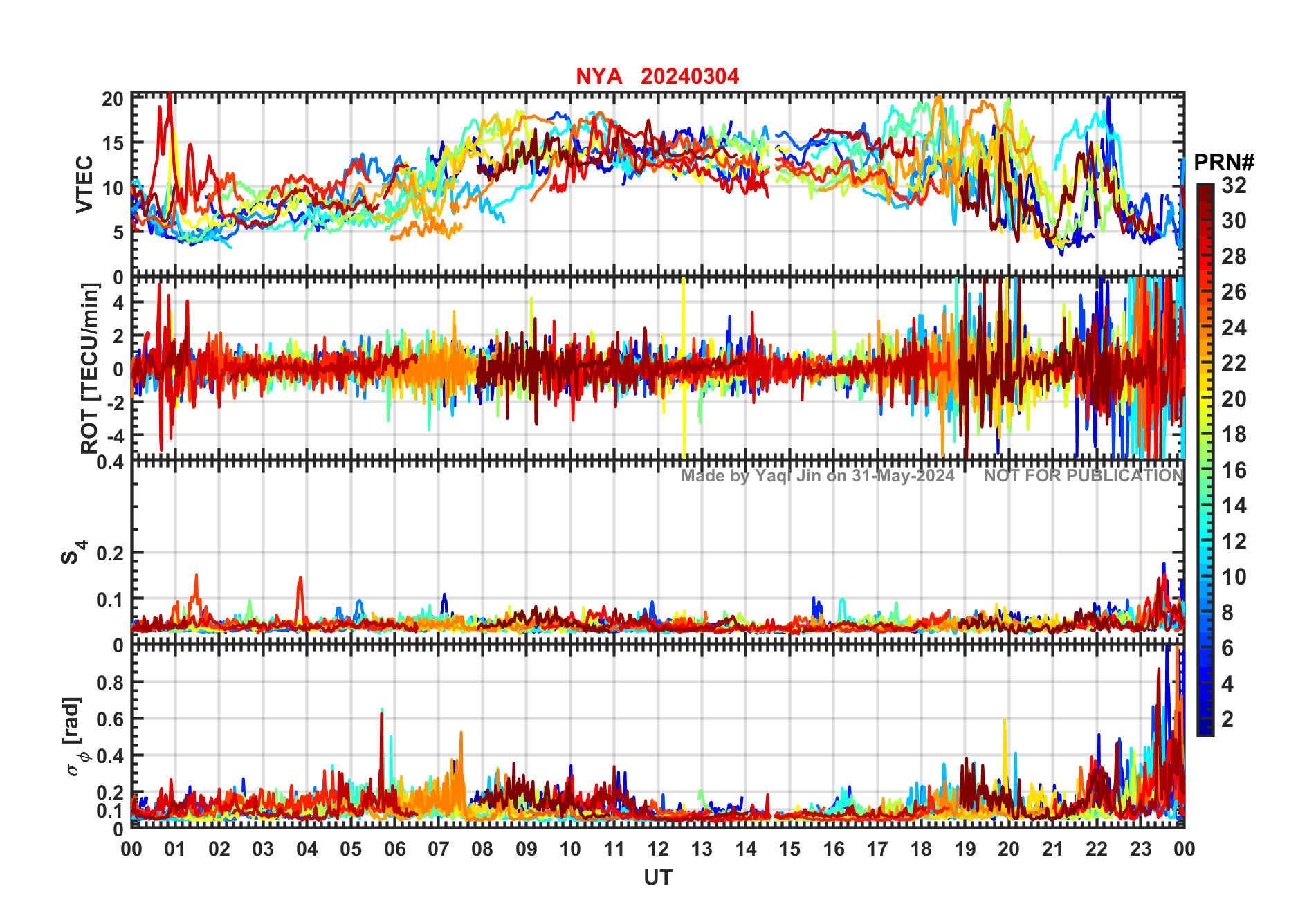Image resolution: width=1316 pixels, height=920 pixels.
Task: Click the "UT" x-axis label
Action: pyautogui.click(x=658, y=877)
